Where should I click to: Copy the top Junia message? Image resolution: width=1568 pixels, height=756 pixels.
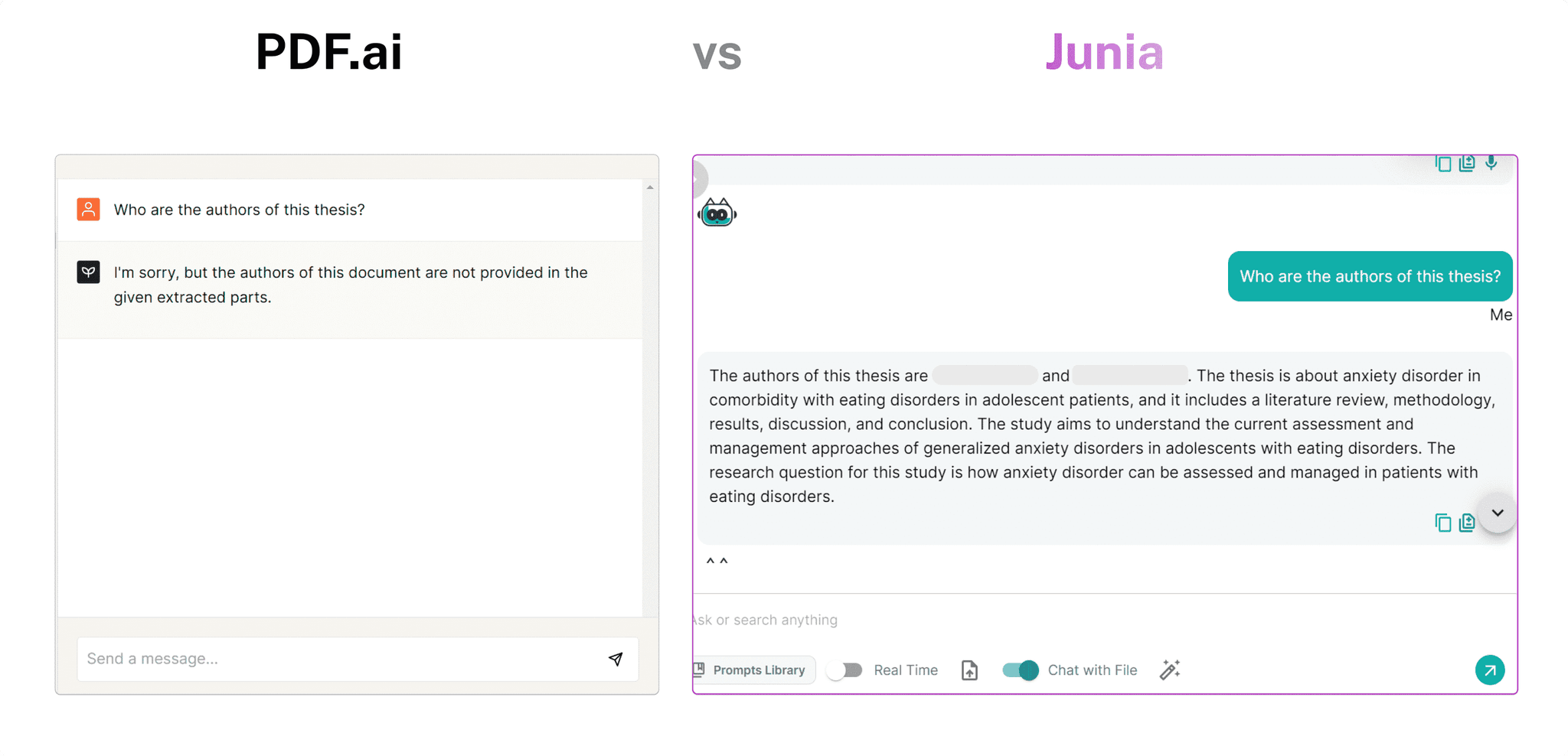click(1442, 163)
